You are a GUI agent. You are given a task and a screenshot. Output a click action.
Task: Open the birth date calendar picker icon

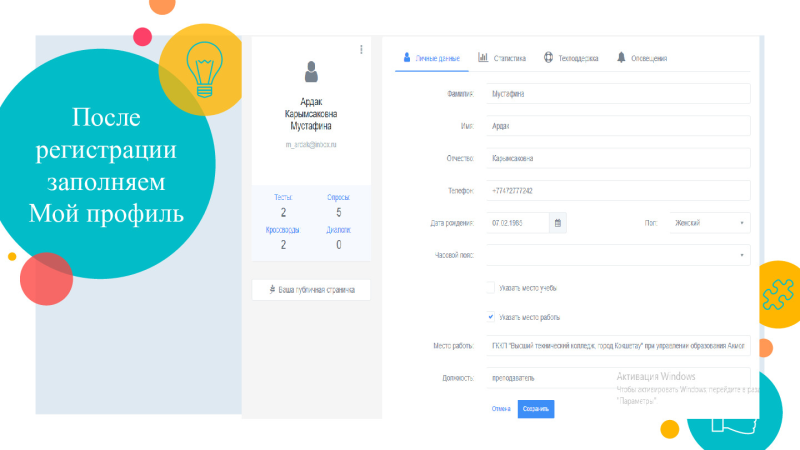558,223
